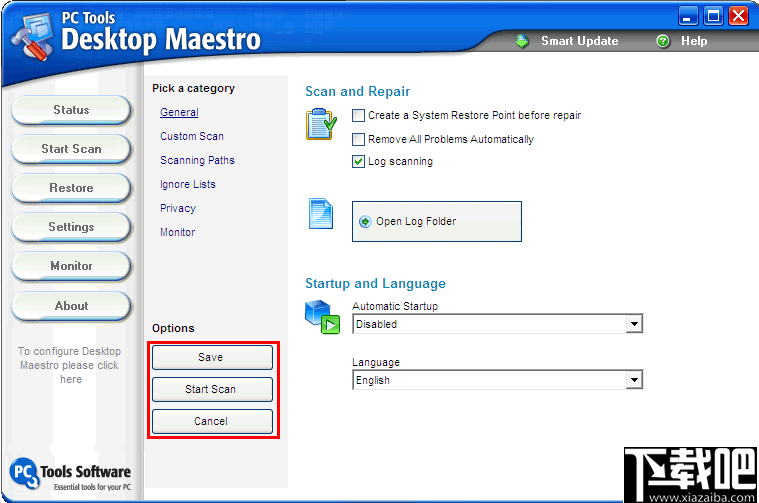Open the Language dropdown arrow
This screenshot has width=759, height=503.
click(x=634, y=380)
